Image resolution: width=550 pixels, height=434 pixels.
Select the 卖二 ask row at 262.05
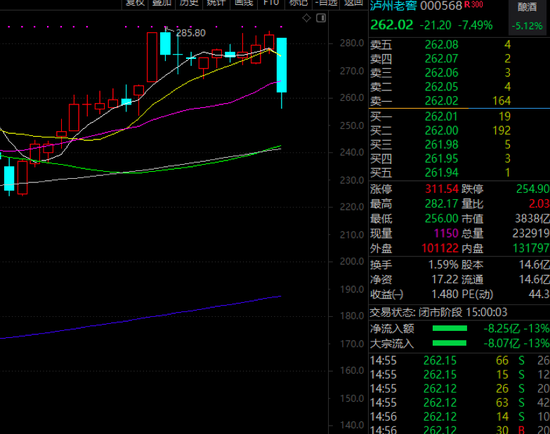pos(460,87)
